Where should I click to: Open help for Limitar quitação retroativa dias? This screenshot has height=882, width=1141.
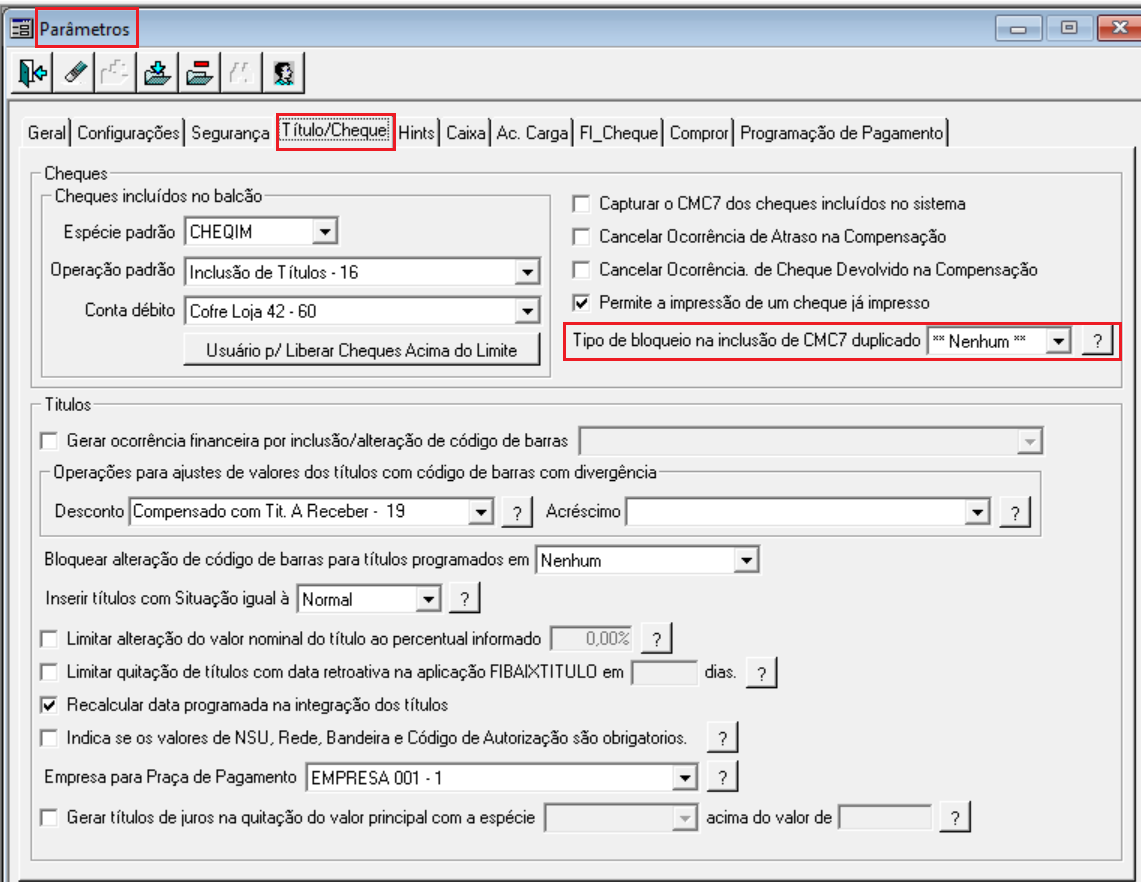(762, 672)
